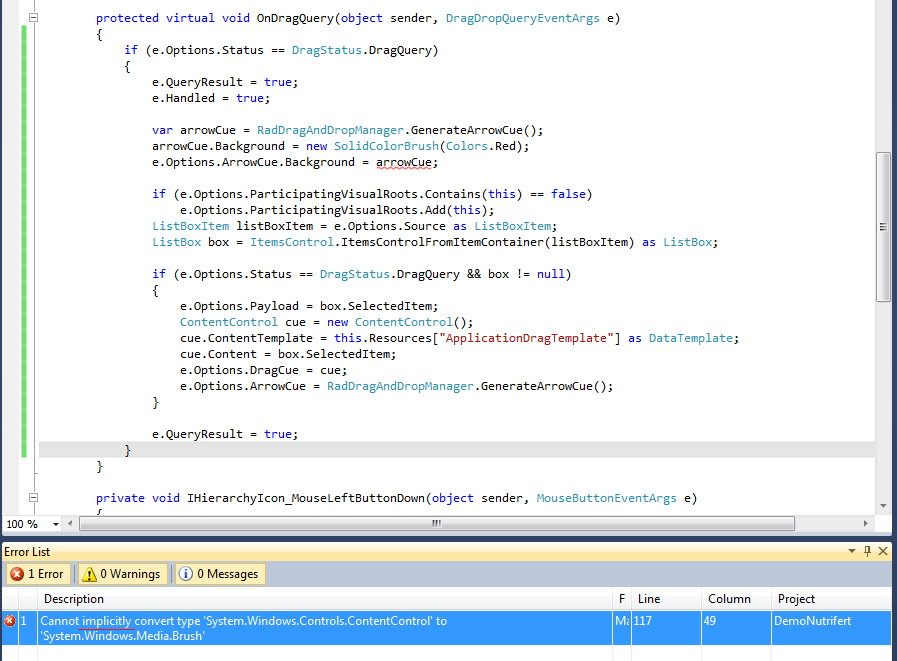This screenshot has height=661, width=897.
Task: Click the red error icon in list row
Action: [10, 621]
